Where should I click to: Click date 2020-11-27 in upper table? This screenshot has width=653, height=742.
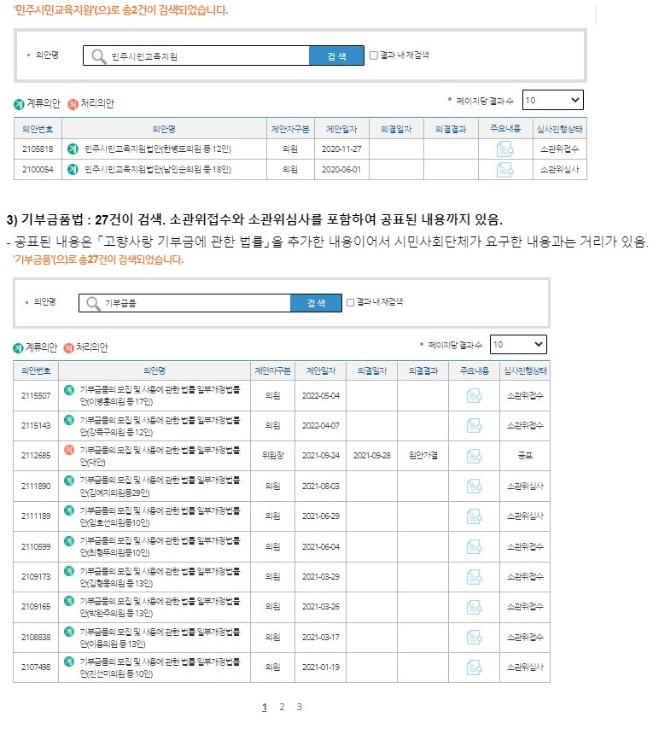tap(342, 149)
